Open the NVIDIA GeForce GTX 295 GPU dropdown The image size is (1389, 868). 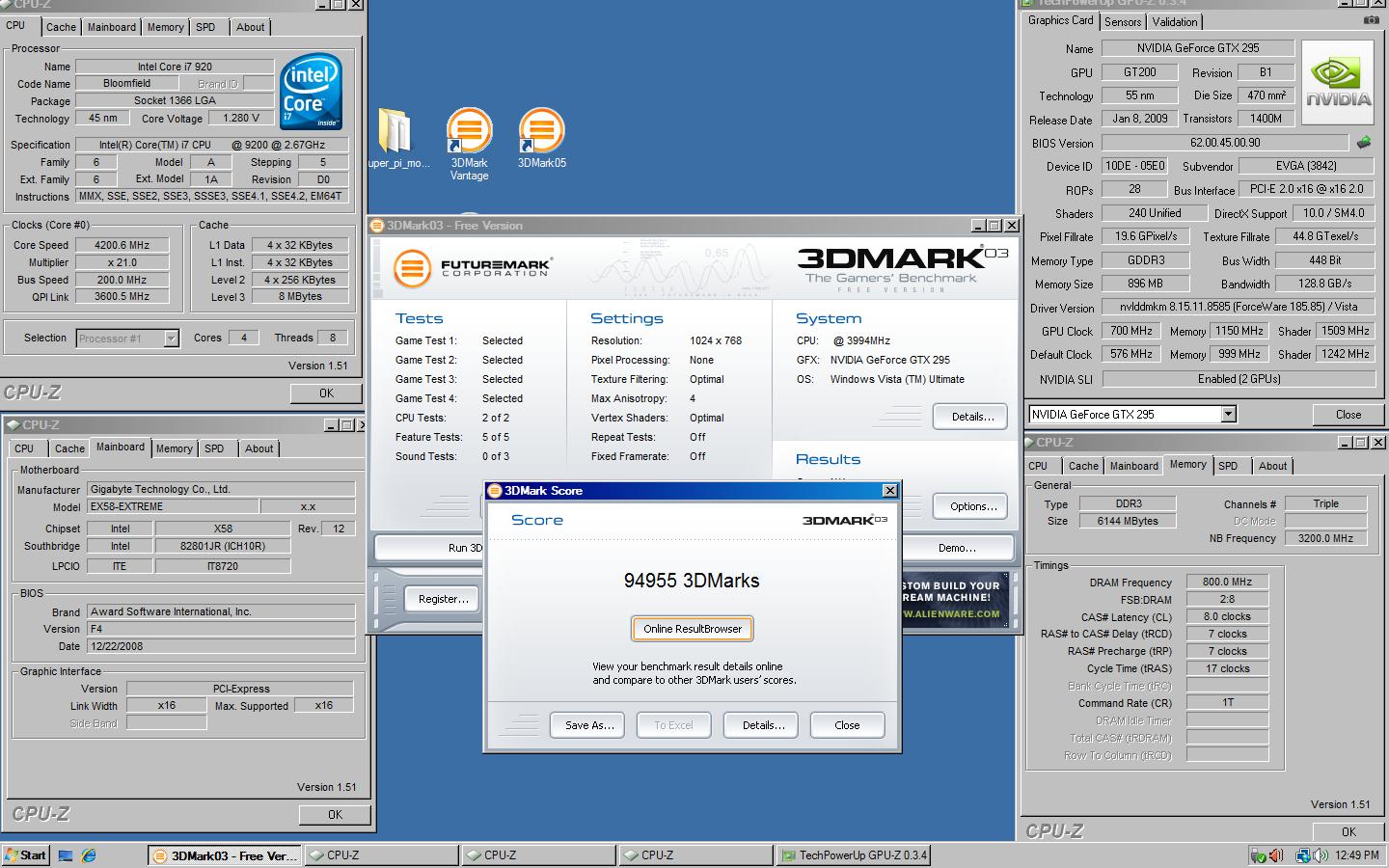[1228, 415]
